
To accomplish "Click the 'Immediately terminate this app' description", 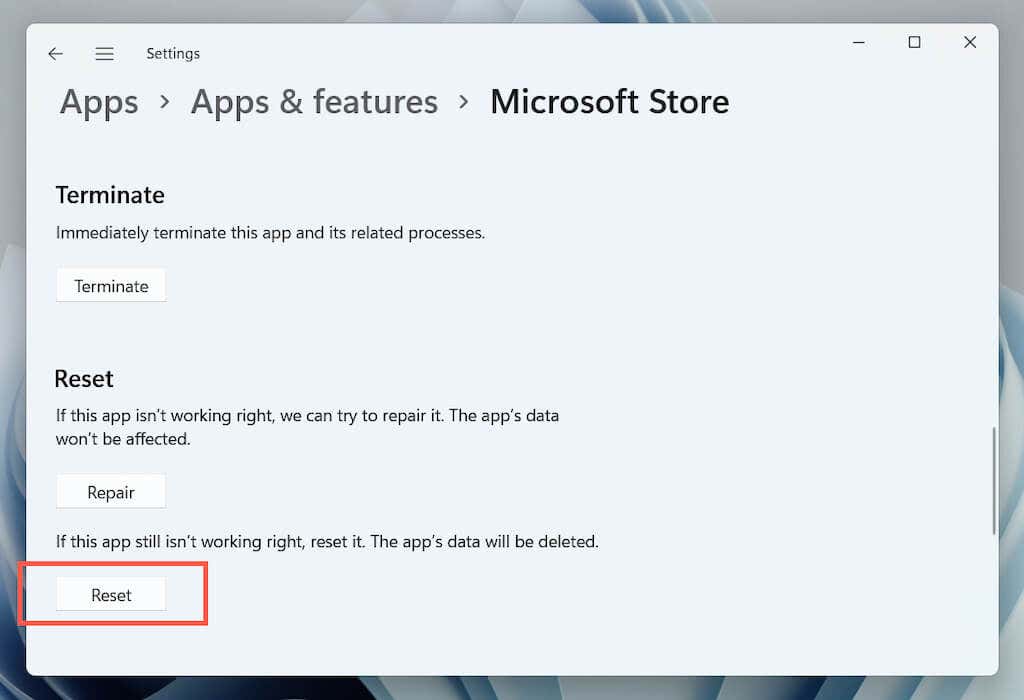I will [270, 233].
